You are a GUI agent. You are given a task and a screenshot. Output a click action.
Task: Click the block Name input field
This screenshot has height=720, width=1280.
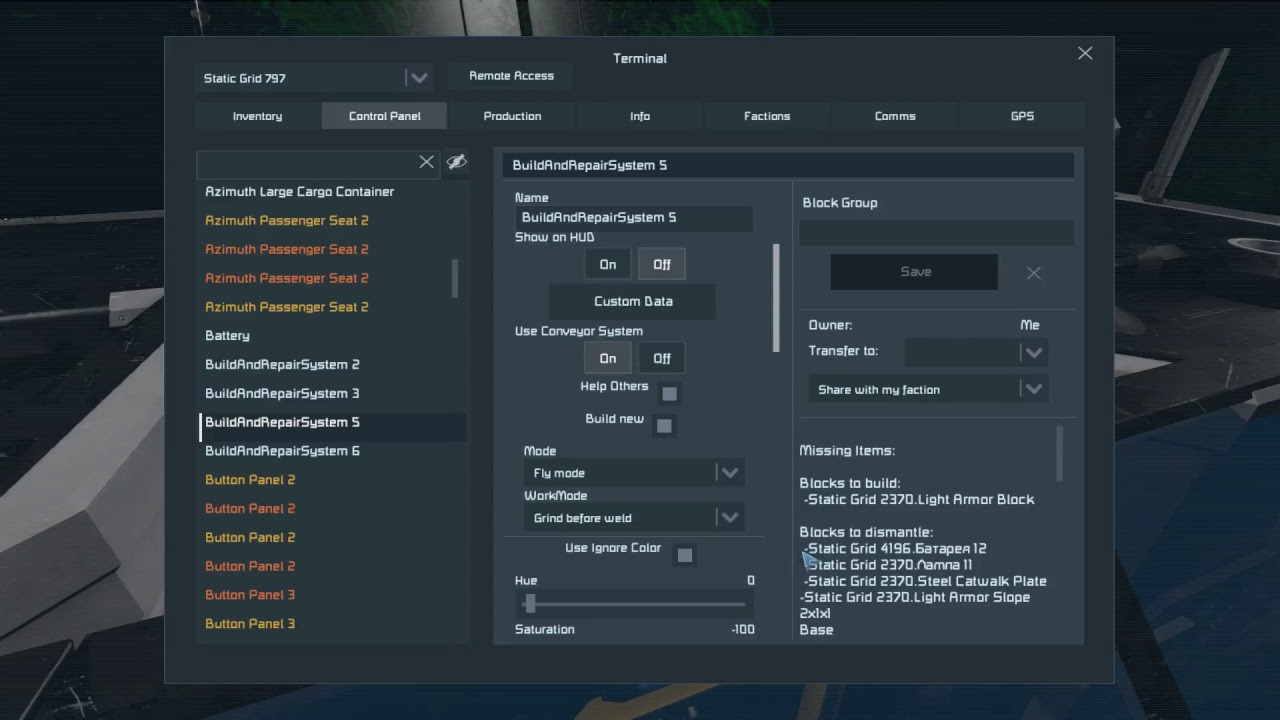coord(634,218)
